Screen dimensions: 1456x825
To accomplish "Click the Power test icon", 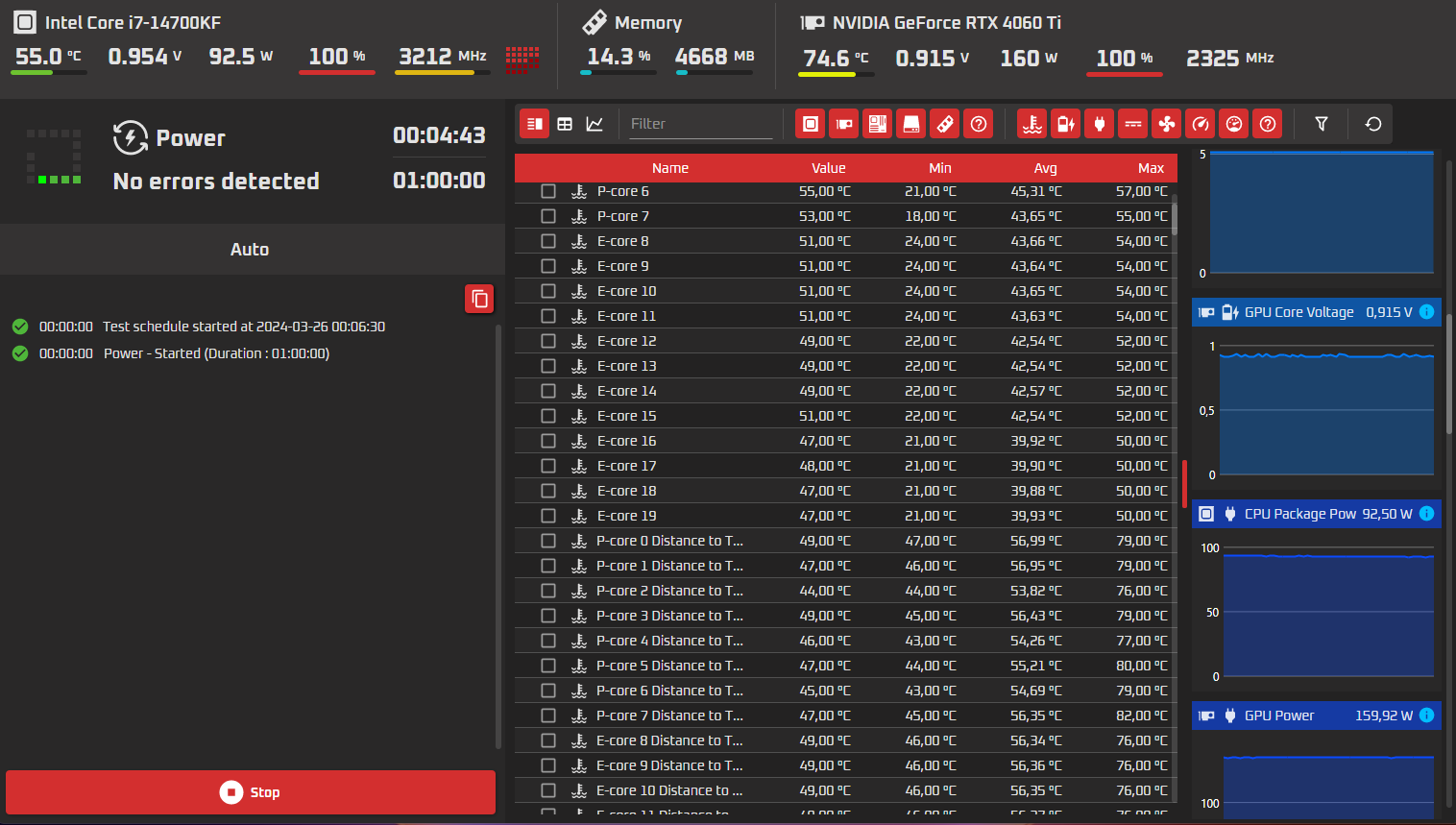I will [x=131, y=138].
